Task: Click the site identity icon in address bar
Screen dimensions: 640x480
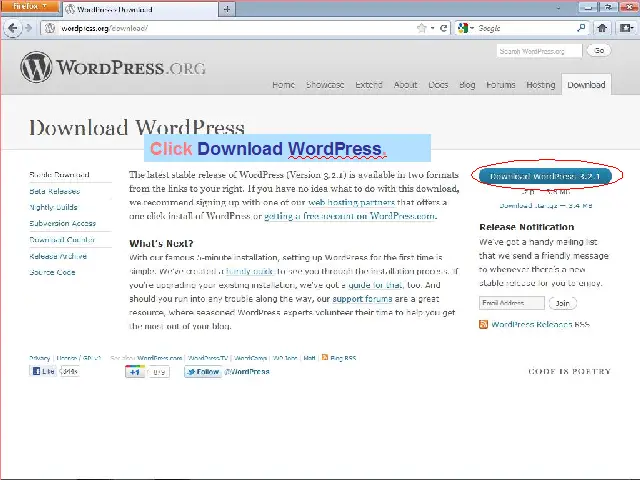Action: (x=50, y=28)
